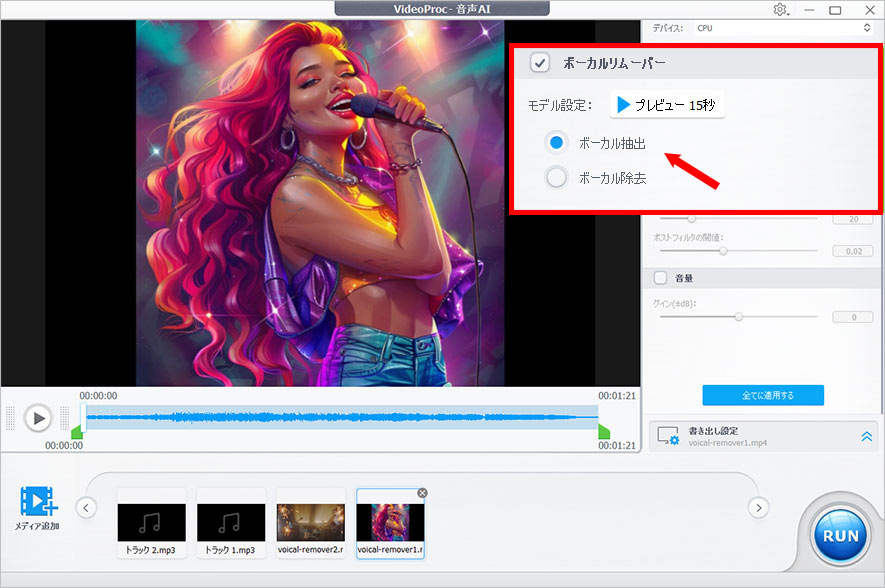The image size is (885, 588).
Task: Adjust the ゲイン(±dB) slider handle
Action: [x=739, y=317]
